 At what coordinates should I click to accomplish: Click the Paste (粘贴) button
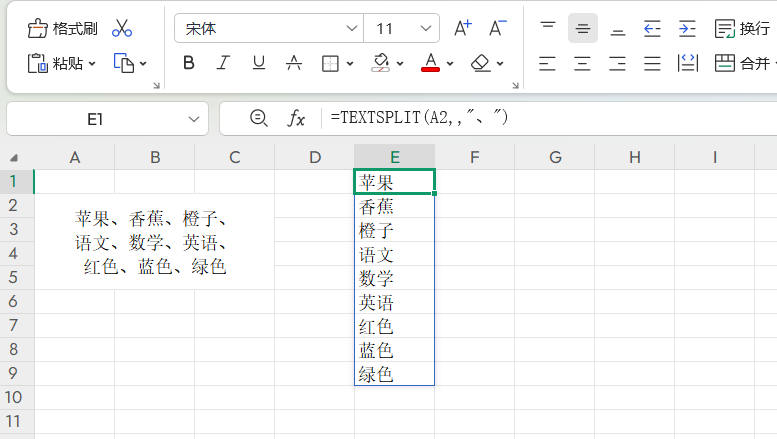click(x=62, y=64)
